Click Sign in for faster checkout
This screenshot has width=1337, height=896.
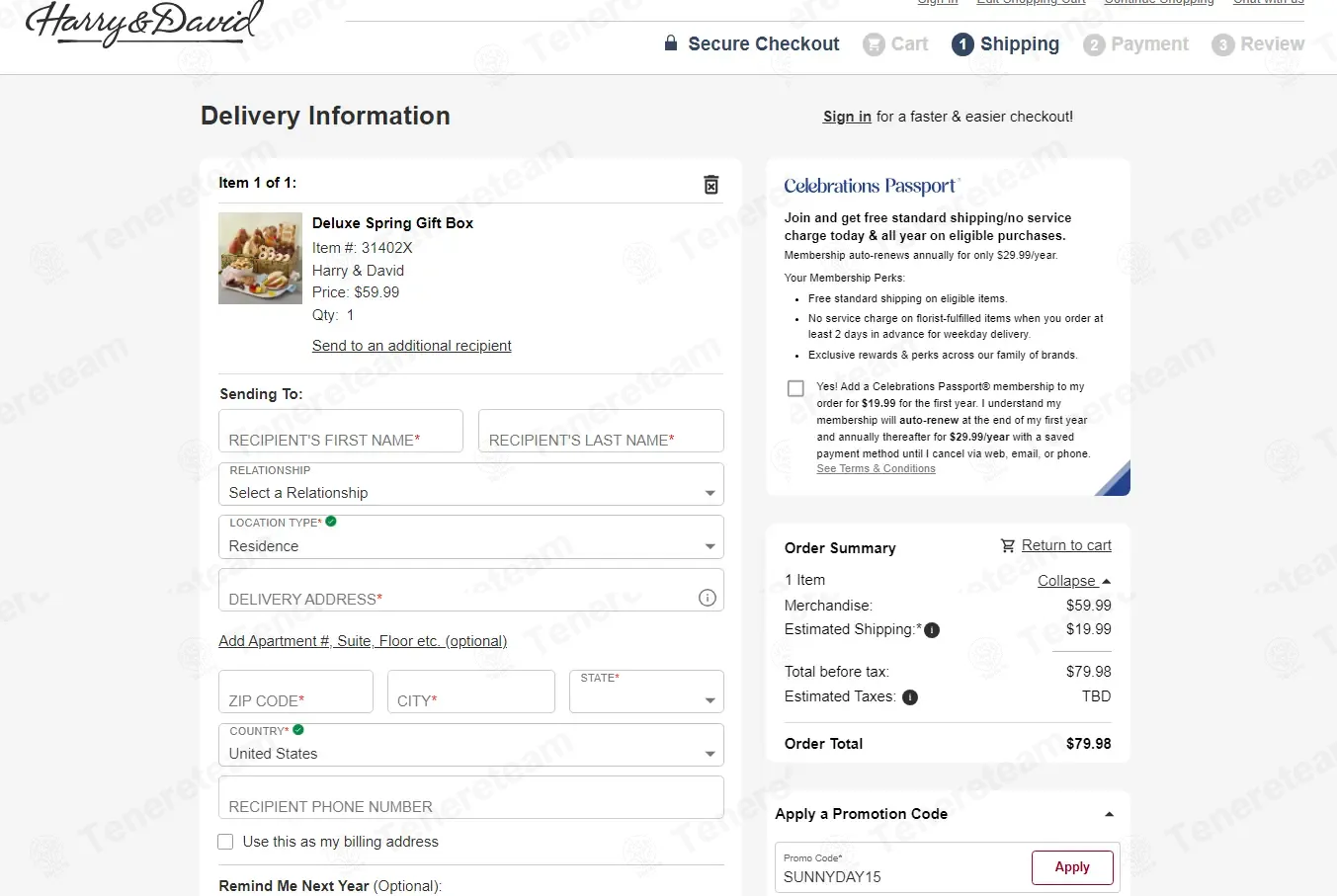click(847, 117)
